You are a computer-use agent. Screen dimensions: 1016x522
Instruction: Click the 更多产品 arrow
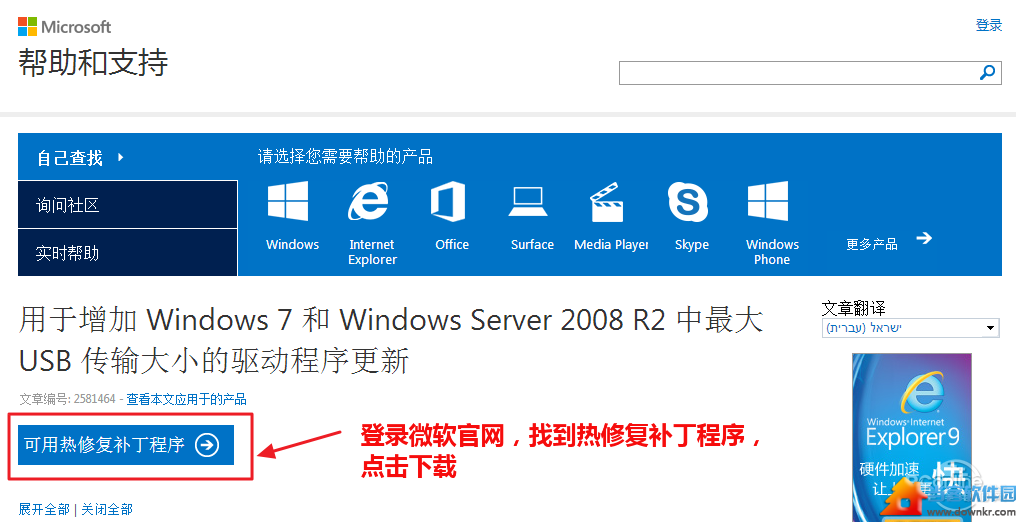[x=924, y=238]
